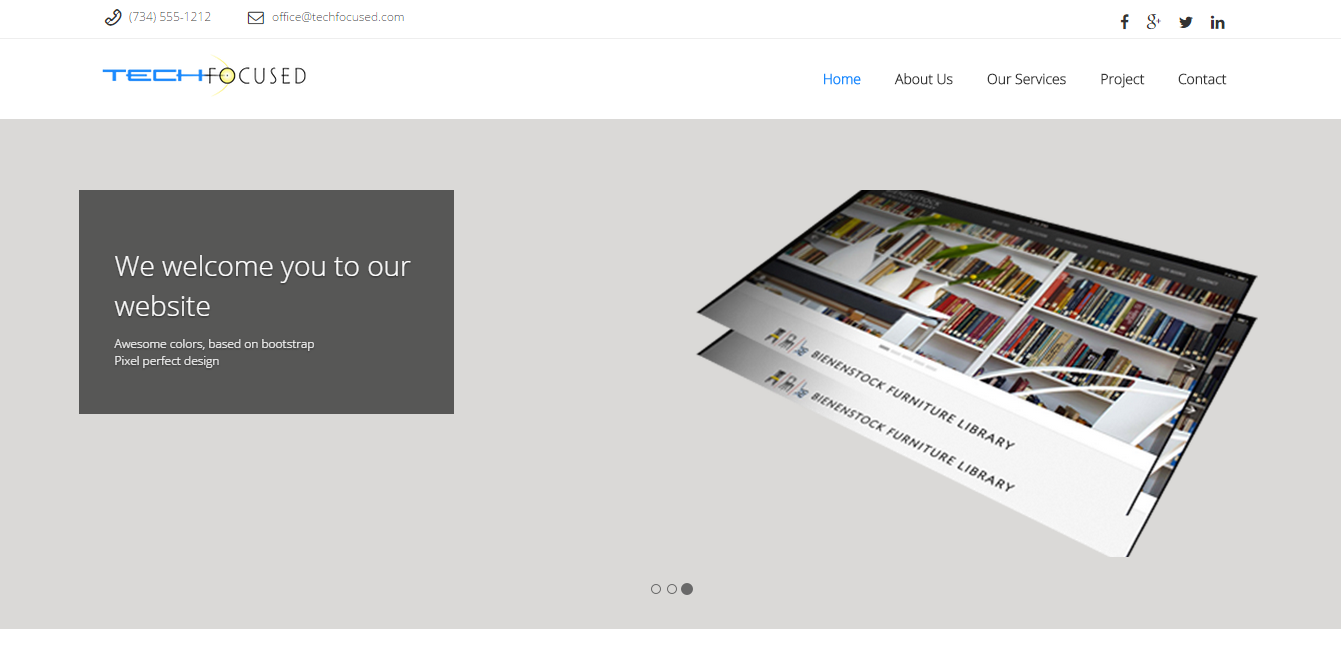
Task: Open the Facebook social link
Action: (x=1124, y=22)
